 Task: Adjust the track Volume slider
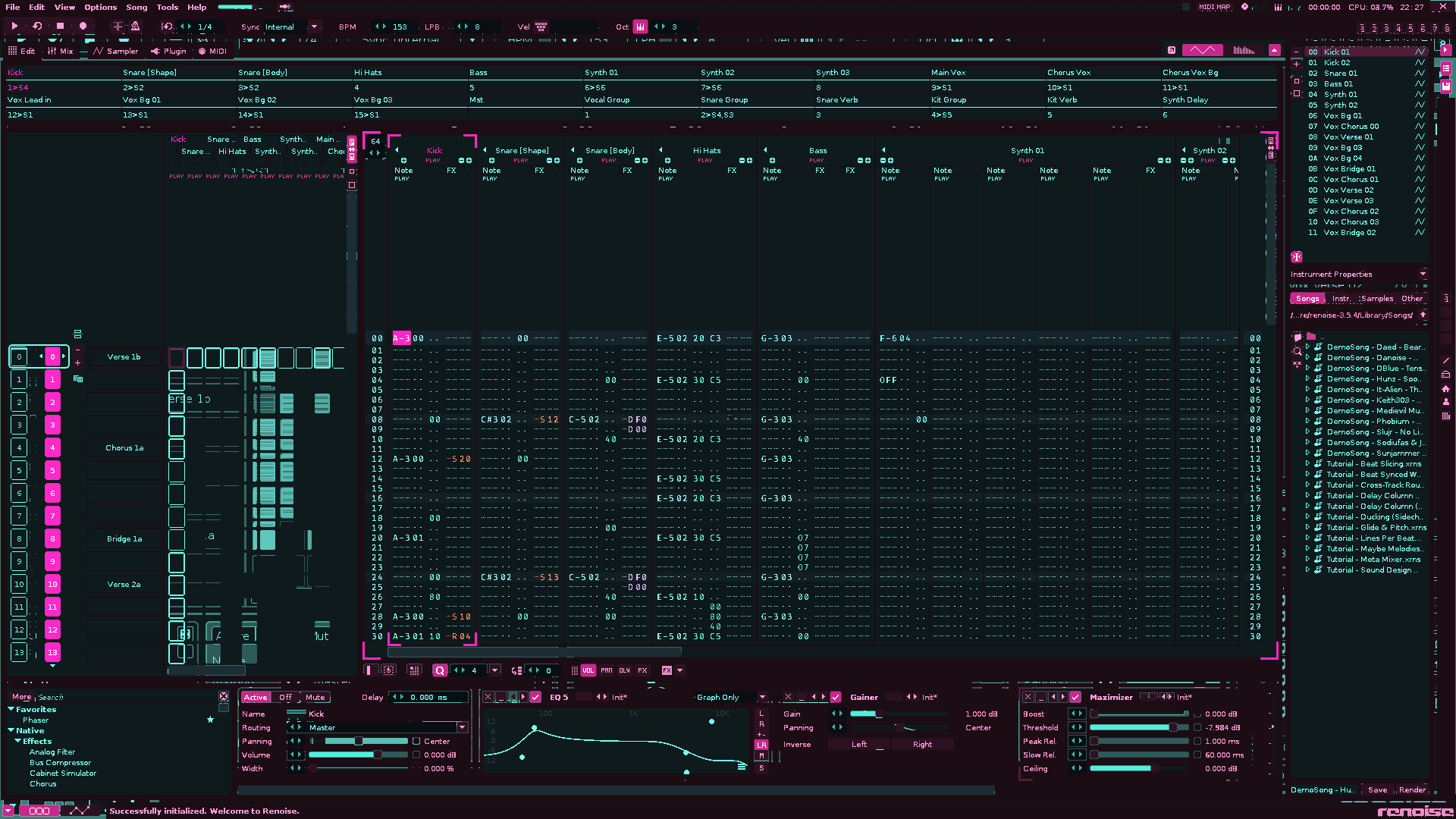pyautogui.click(x=358, y=755)
